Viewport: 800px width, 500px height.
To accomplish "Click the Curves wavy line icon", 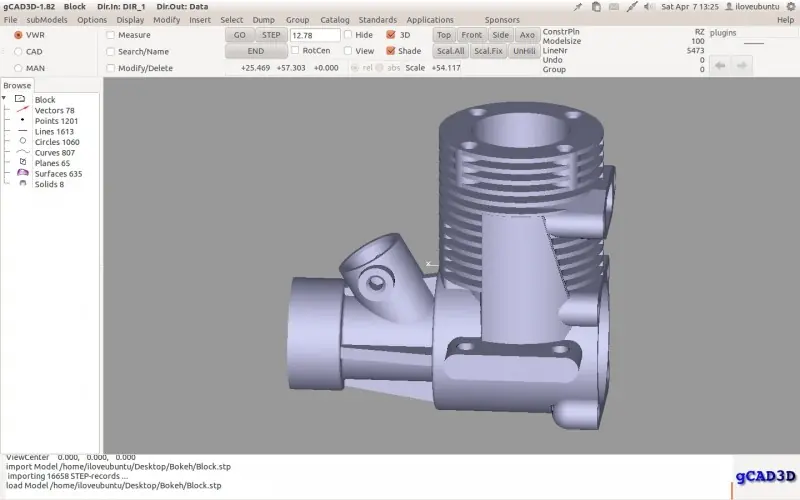I will [22, 152].
